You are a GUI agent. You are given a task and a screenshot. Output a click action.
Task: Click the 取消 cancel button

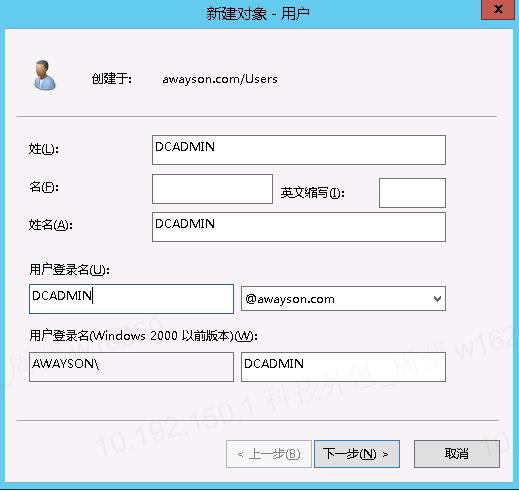[457, 454]
